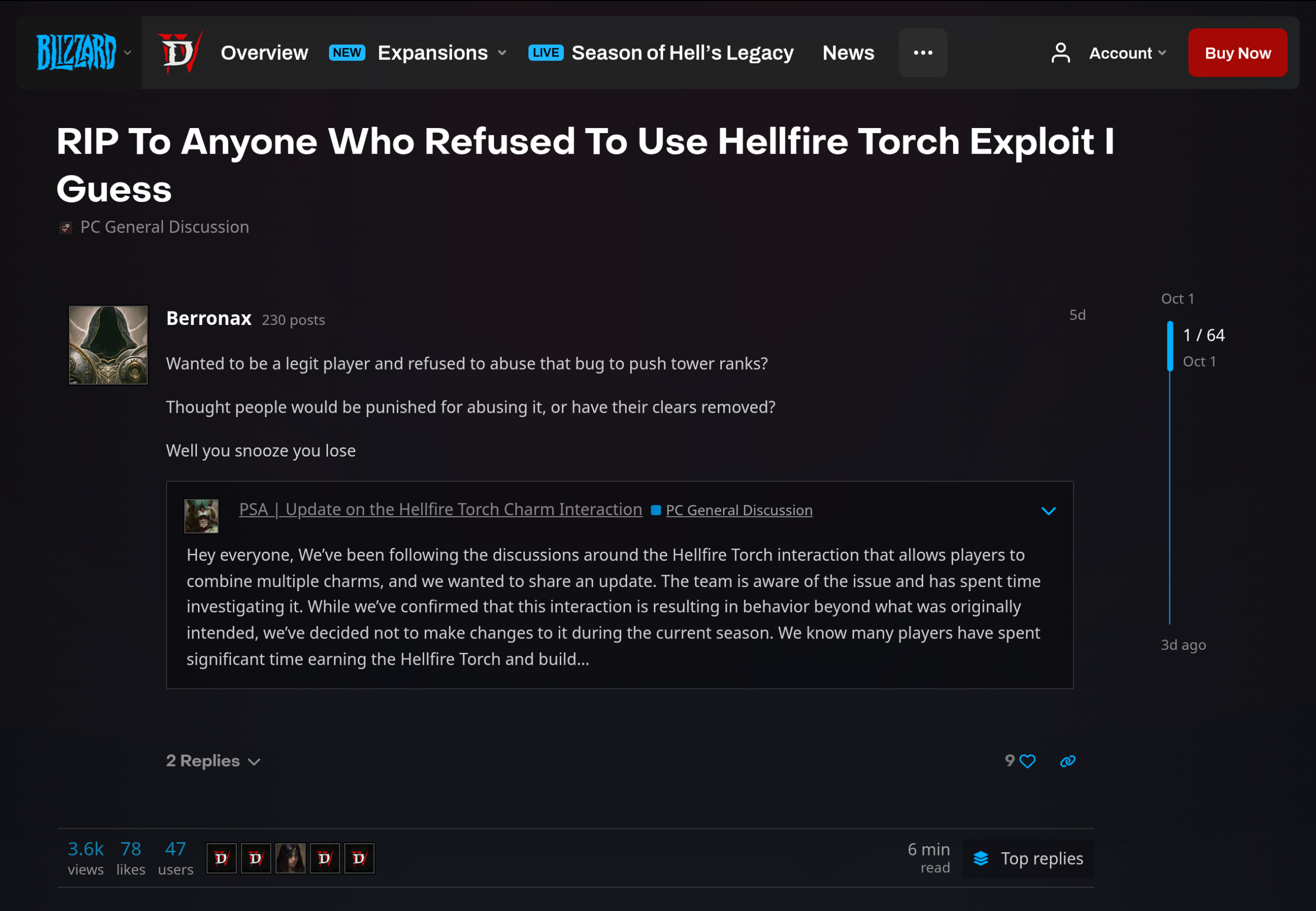Click the 230 posts text
This screenshot has width=1316, height=911.
tap(294, 320)
